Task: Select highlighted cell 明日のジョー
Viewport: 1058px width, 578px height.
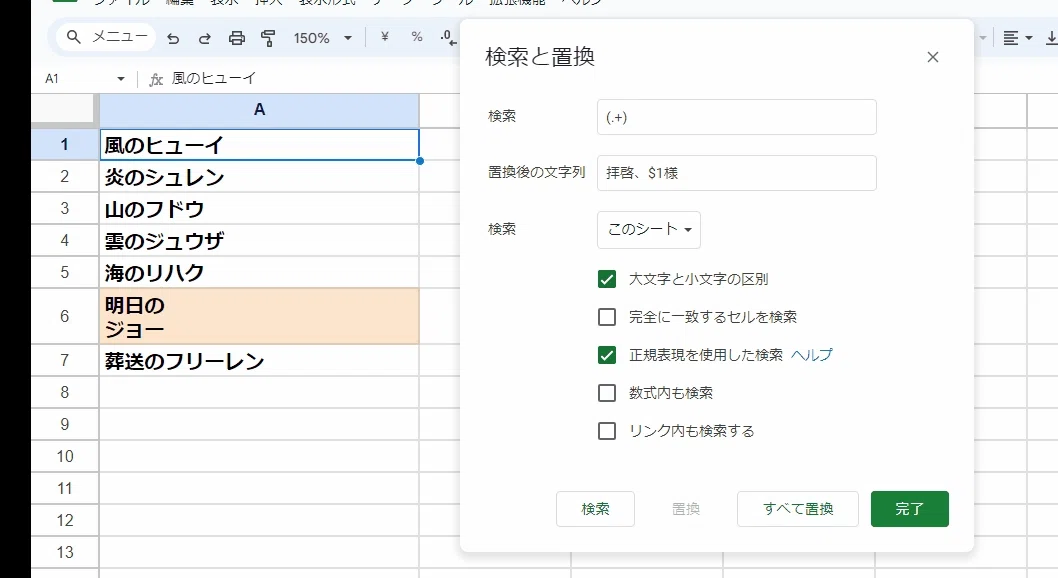Action: [x=259, y=316]
